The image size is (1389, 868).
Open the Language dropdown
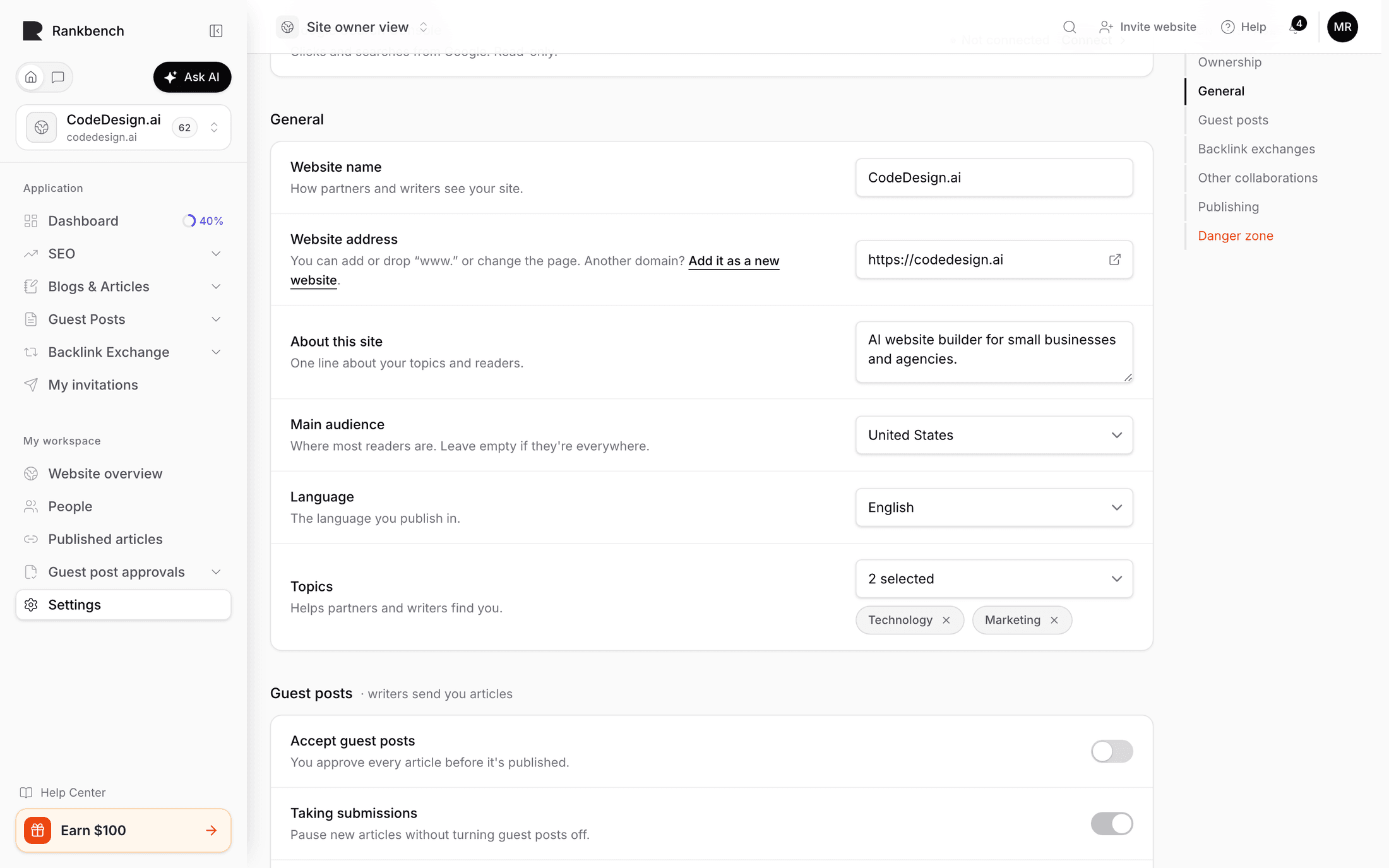(994, 508)
